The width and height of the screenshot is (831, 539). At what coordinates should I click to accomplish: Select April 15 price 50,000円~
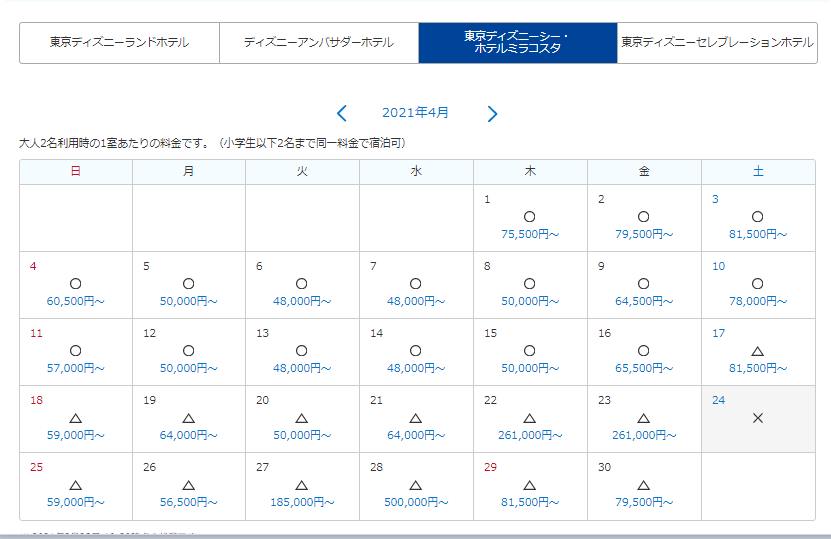click(x=530, y=368)
